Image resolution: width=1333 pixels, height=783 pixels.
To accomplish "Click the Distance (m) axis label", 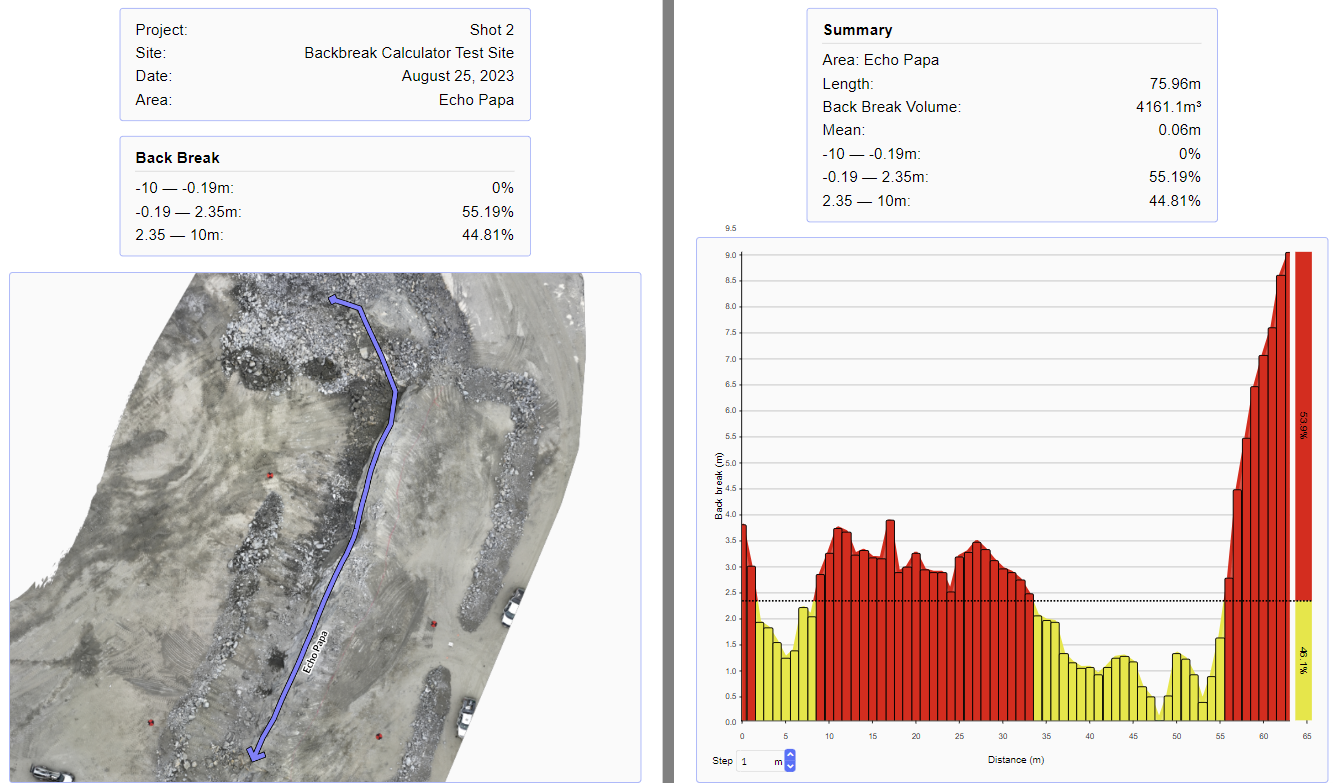I will coord(1018,760).
